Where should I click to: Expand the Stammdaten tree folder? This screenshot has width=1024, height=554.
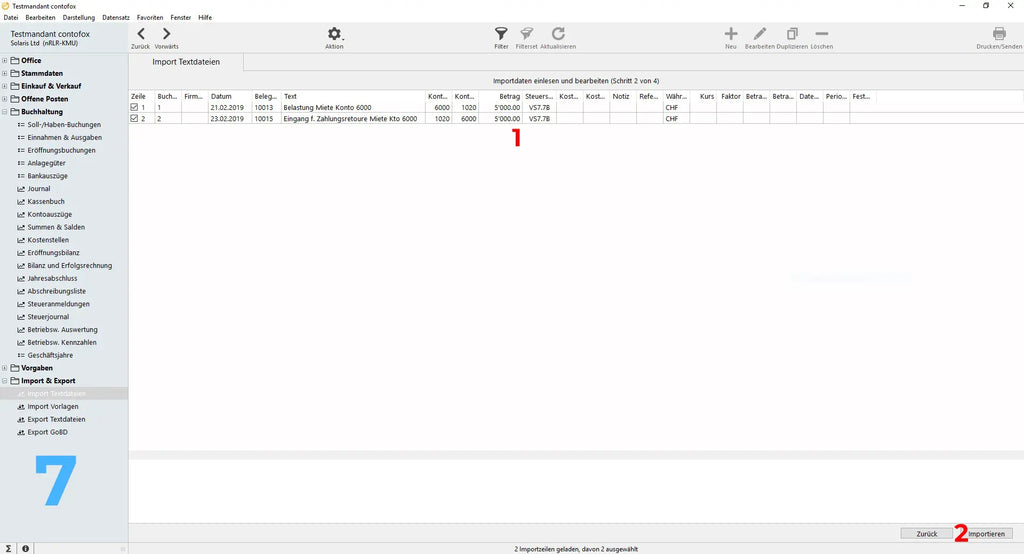(x=5, y=74)
